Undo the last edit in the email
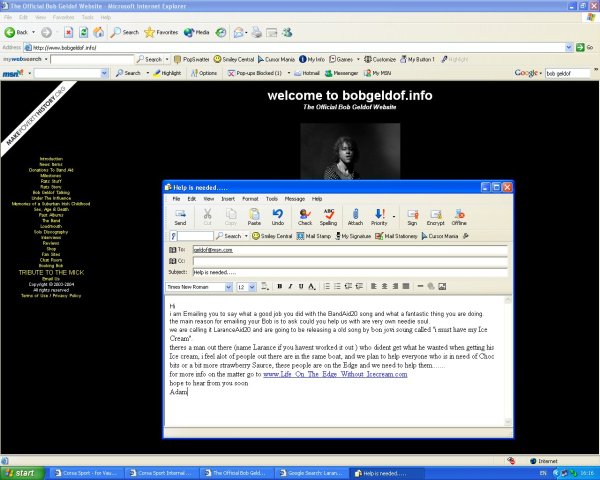This screenshot has width=600, height=480. (x=277, y=216)
